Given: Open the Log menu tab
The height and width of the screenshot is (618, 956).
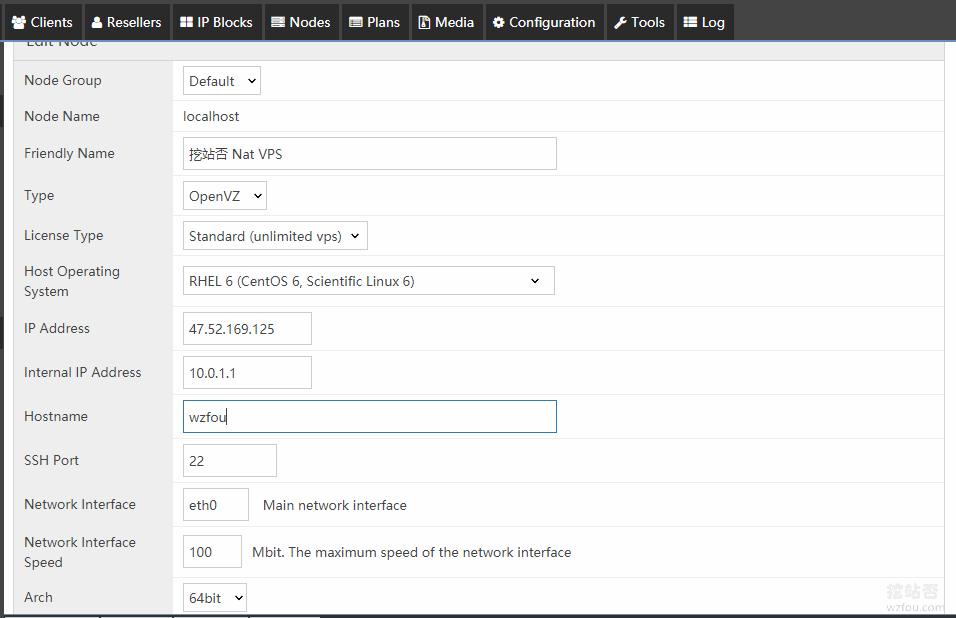Looking at the screenshot, I should [x=704, y=23].
